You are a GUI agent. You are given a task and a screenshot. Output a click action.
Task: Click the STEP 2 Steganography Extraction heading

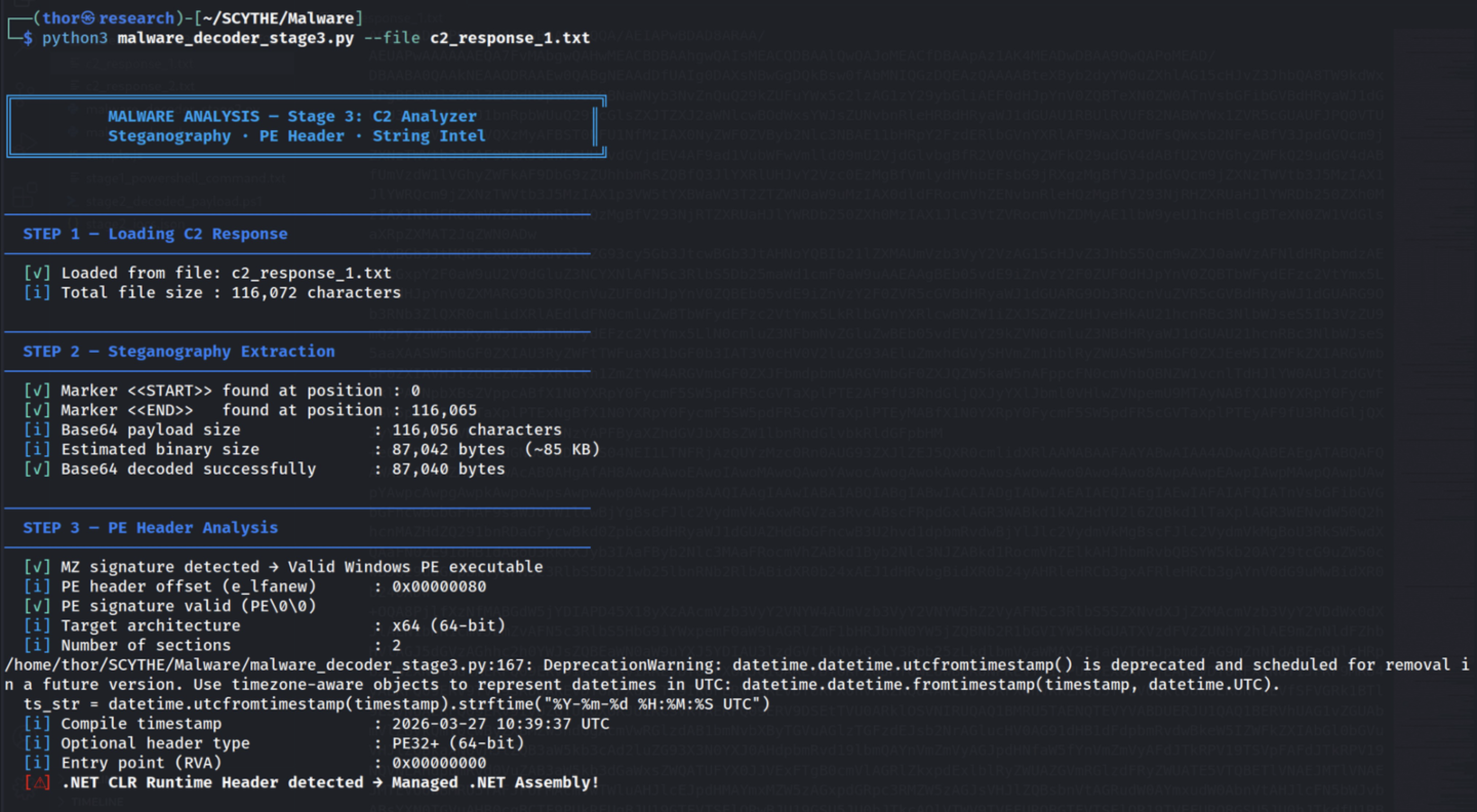(x=178, y=352)
